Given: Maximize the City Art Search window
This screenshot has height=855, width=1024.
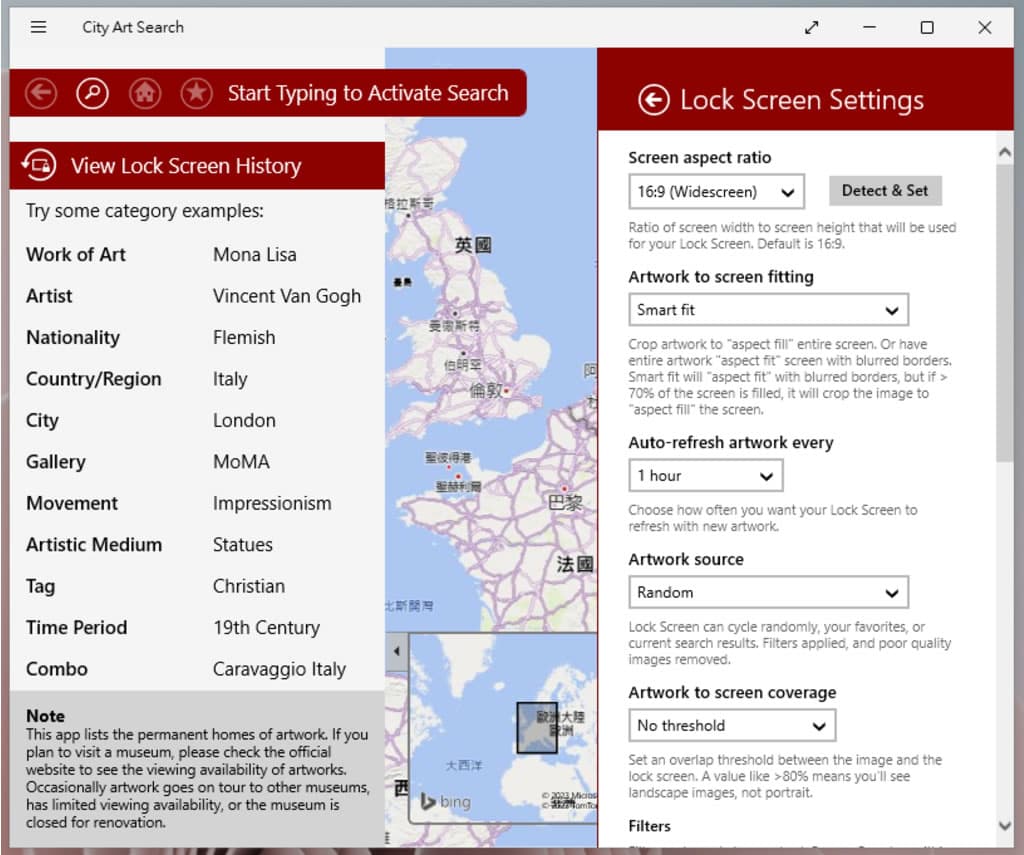Looking at the screenshot, I should (927, 27).
